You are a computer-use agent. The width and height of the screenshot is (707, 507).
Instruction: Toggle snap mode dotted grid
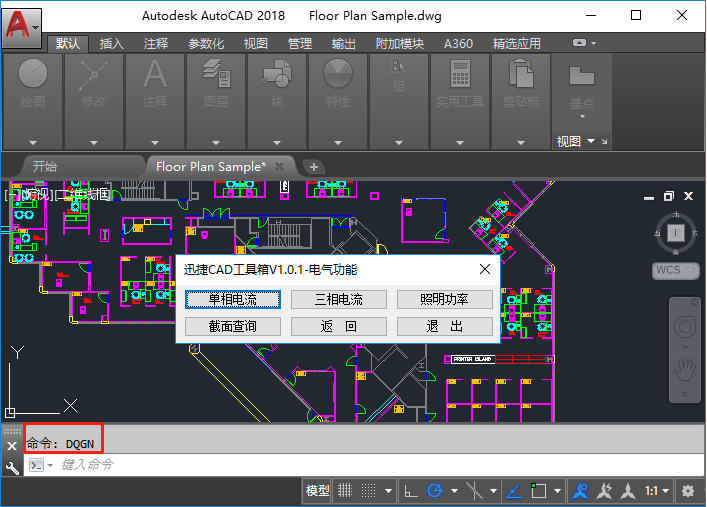[x=368, y=491]
